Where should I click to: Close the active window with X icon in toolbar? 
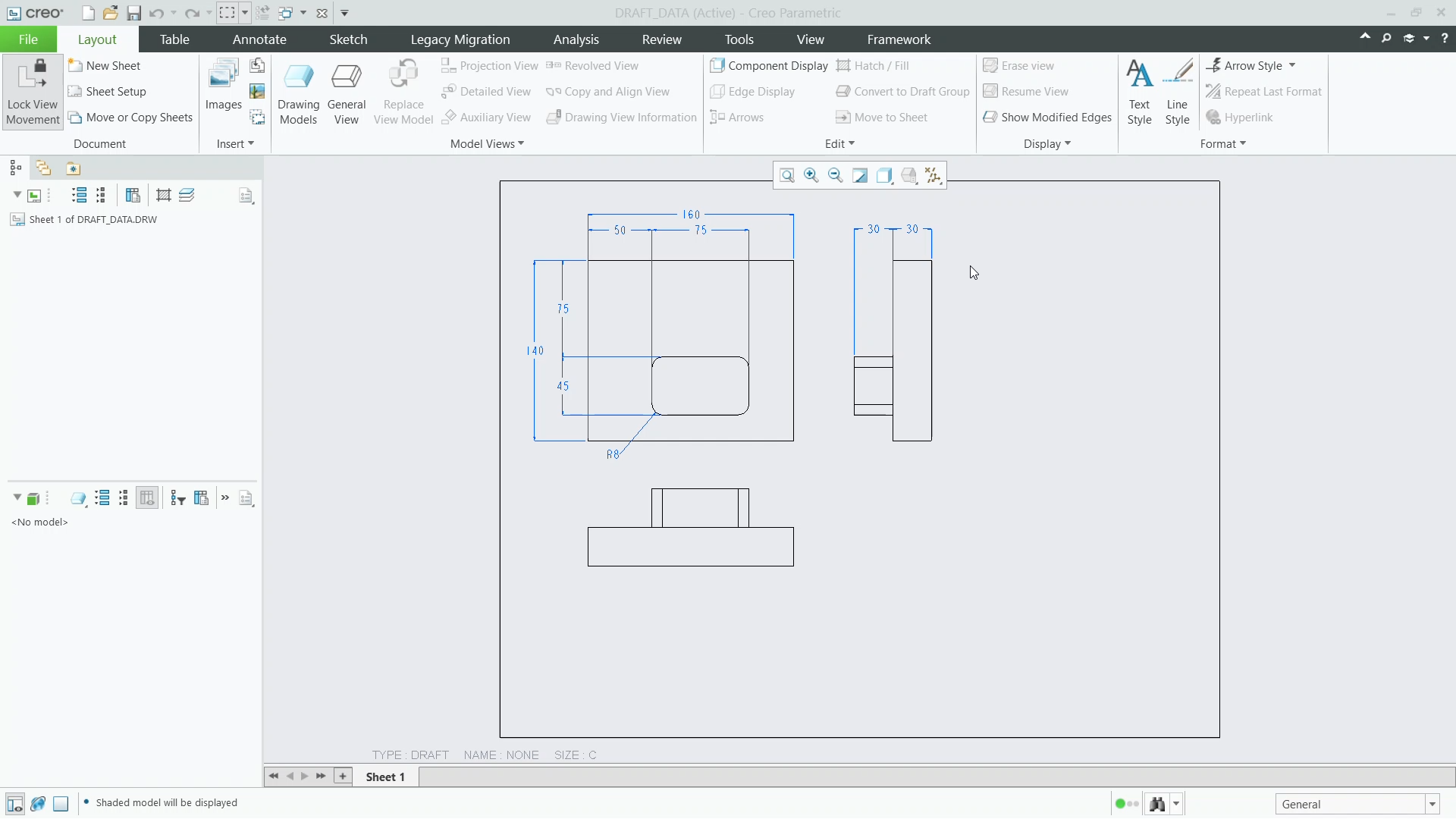point(322,13)
